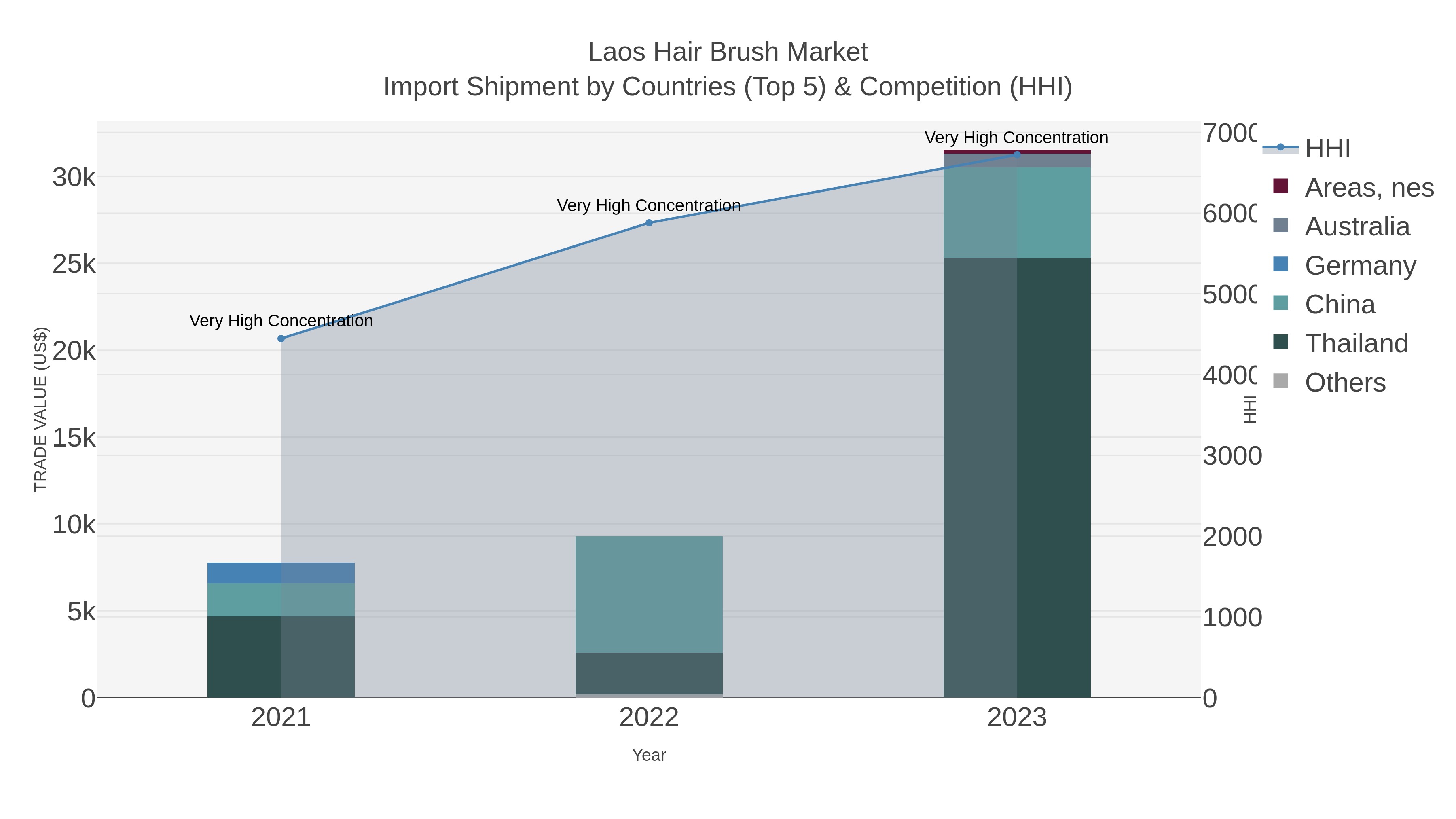The image size is (1456, 819).
Task: Click the 2023 Australia bar segment
Action: (x=1017, y=161)
